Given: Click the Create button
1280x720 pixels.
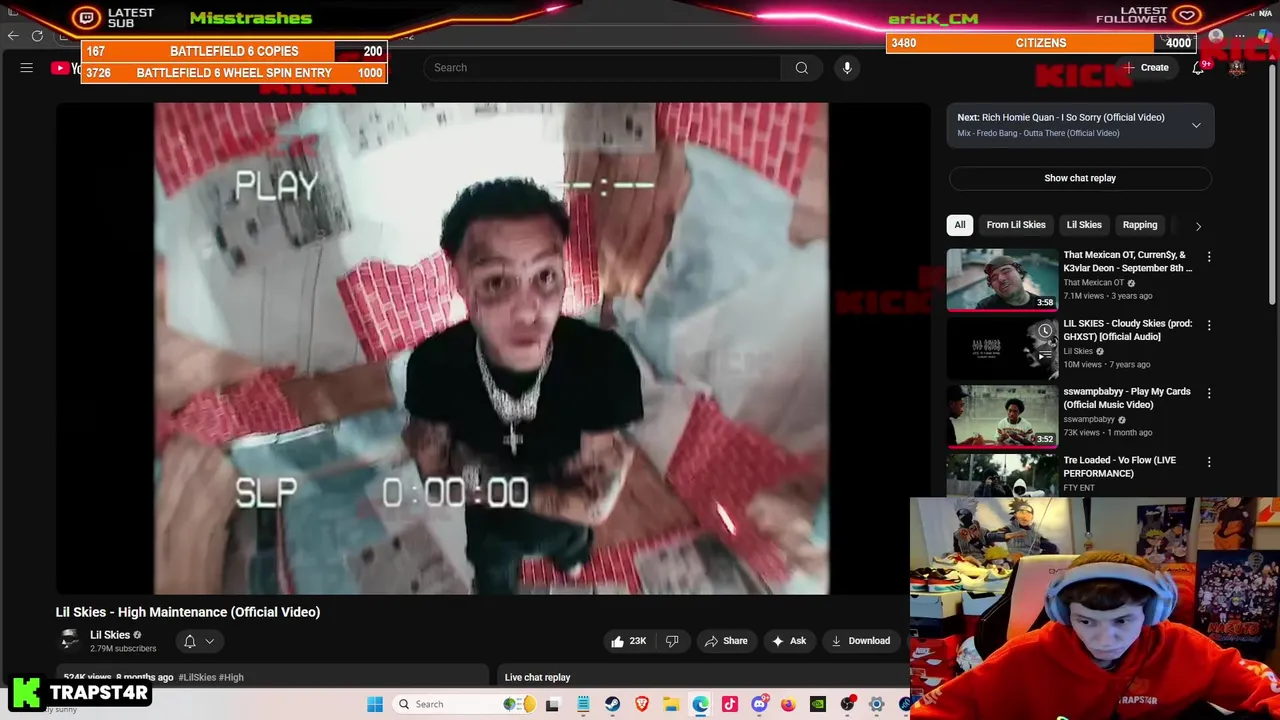Looking at the screenshot, I should point(1146,68).
